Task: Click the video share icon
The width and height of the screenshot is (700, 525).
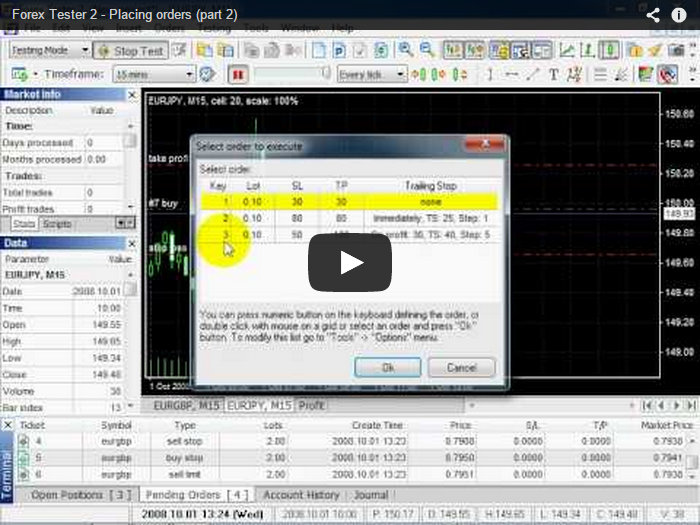Action: click(x=653, y=15)
